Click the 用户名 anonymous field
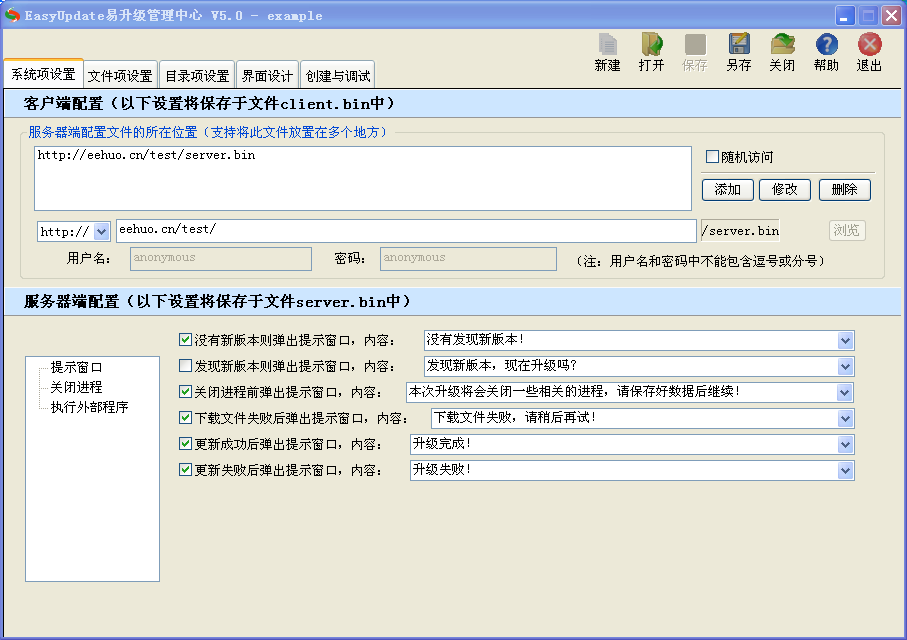 point(221,259)
